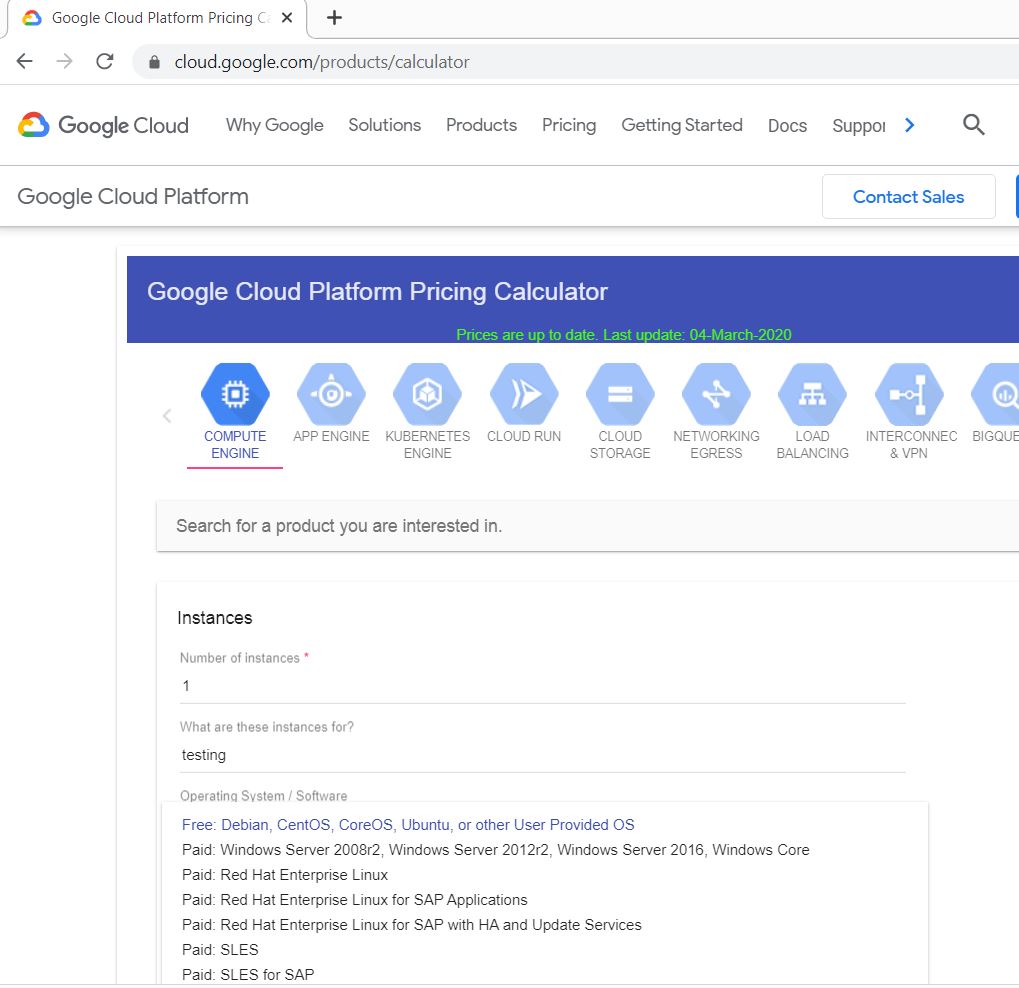Open the Products menu
Image resolution: width=1019 pixels, height=988 pixels.
point(482,125)
